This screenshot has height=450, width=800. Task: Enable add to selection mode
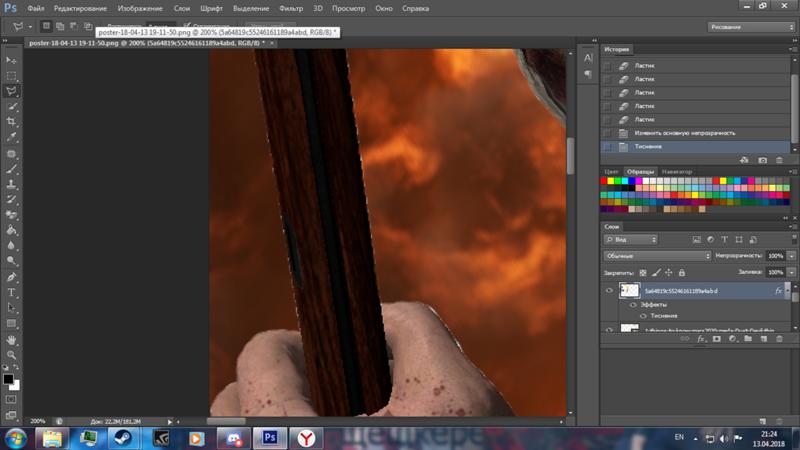click(60, 26)
